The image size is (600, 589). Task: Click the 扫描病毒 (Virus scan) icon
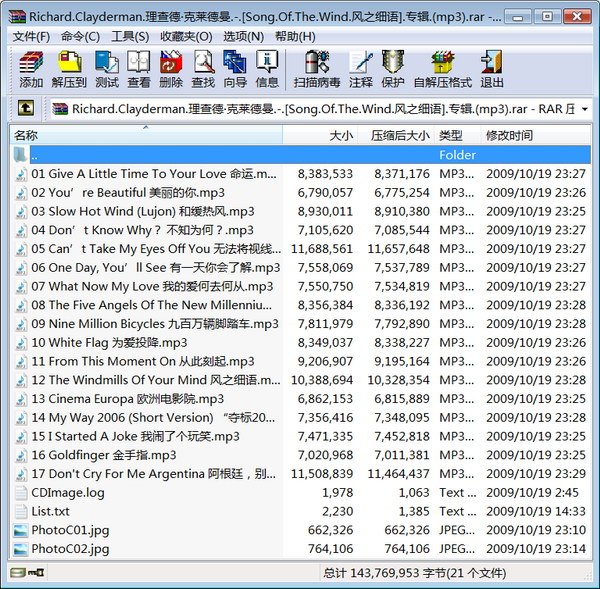317,69
